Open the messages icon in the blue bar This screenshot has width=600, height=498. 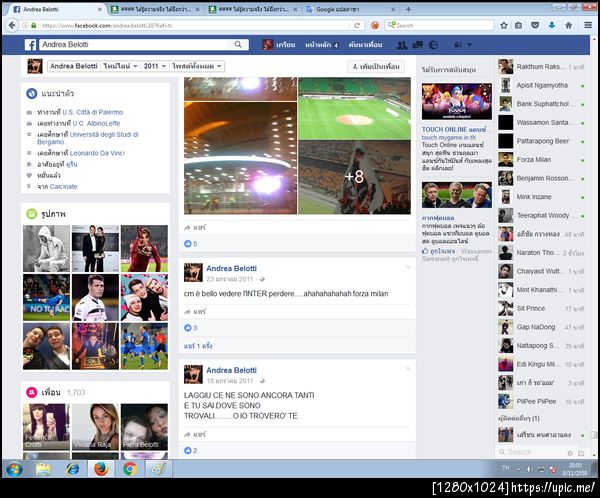417,45
